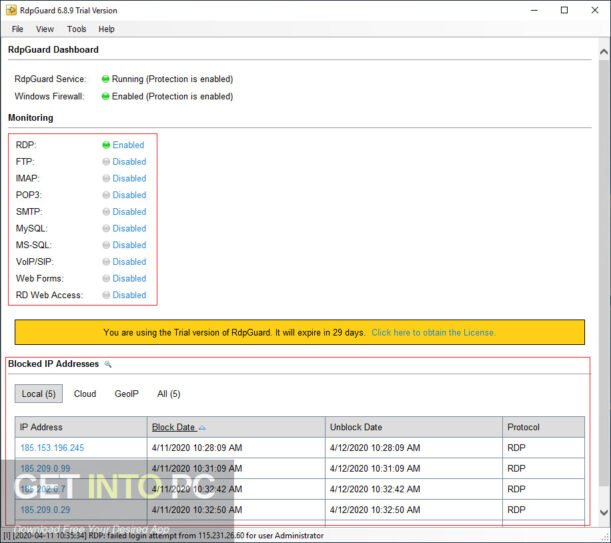Click the POP3 Disabled link
The height and width of the screenshot is (543, 611).
click(x=129, y=195)
